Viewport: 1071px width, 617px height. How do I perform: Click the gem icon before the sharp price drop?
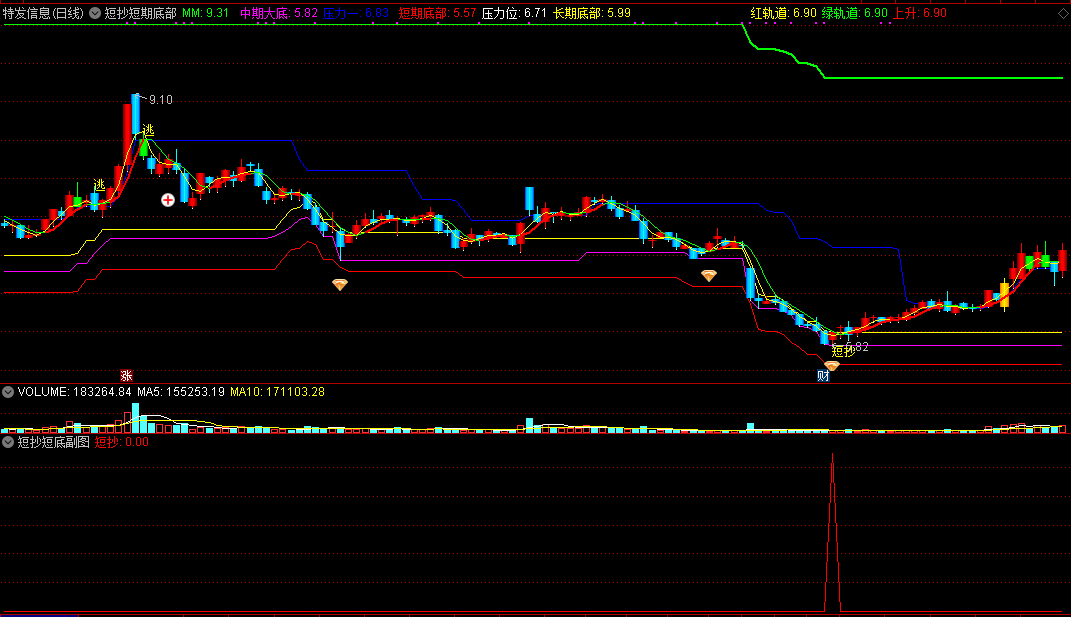click(708, 275)
